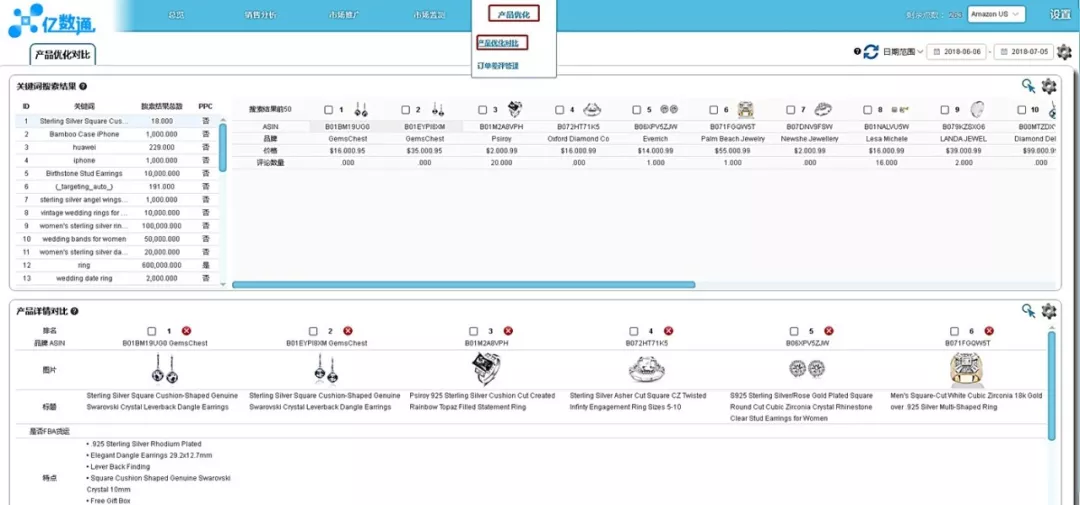Expand the 日期范围 date range dropdown
1080x505 pixels.
pos(903,52)
